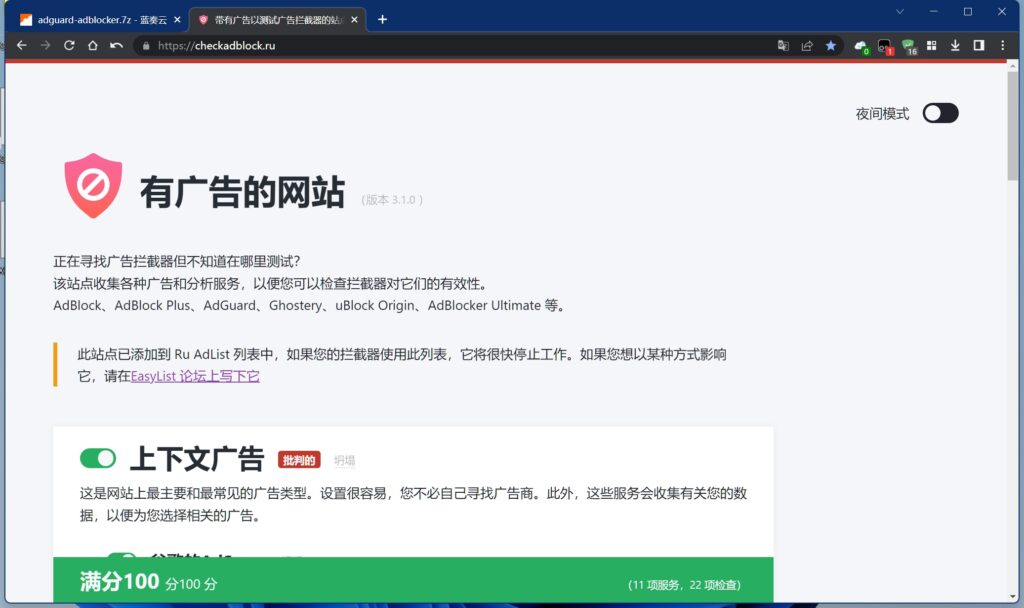
Task: Click the pink shield site logo
Action: click(93, 185)
